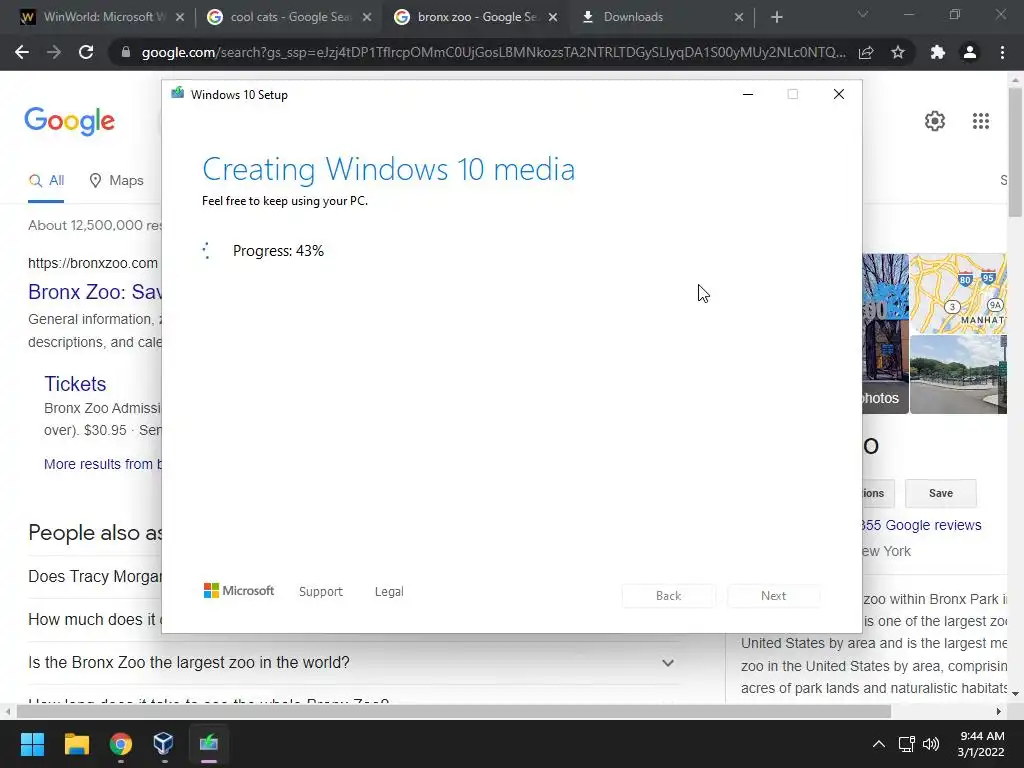
Task: Click the address bar padlock icon
Action: (126, 52)
